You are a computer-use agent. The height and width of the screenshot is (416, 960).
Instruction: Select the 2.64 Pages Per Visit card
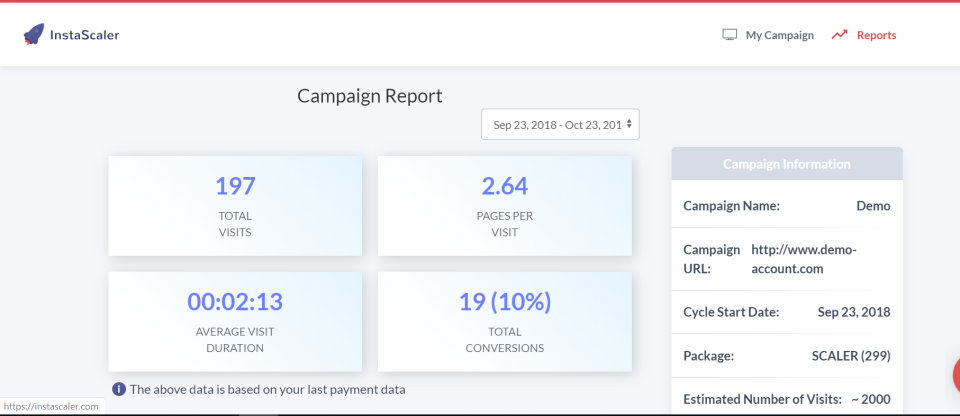[x=504, y=206]
